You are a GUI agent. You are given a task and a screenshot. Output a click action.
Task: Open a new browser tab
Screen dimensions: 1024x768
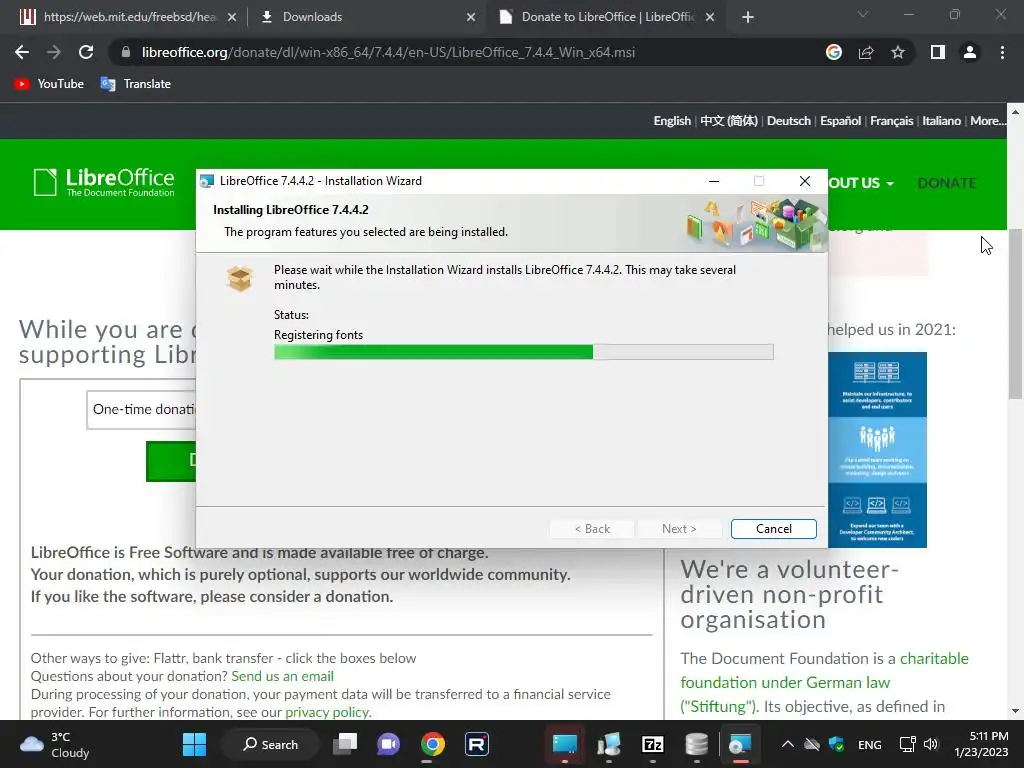[x=748, y=17]
